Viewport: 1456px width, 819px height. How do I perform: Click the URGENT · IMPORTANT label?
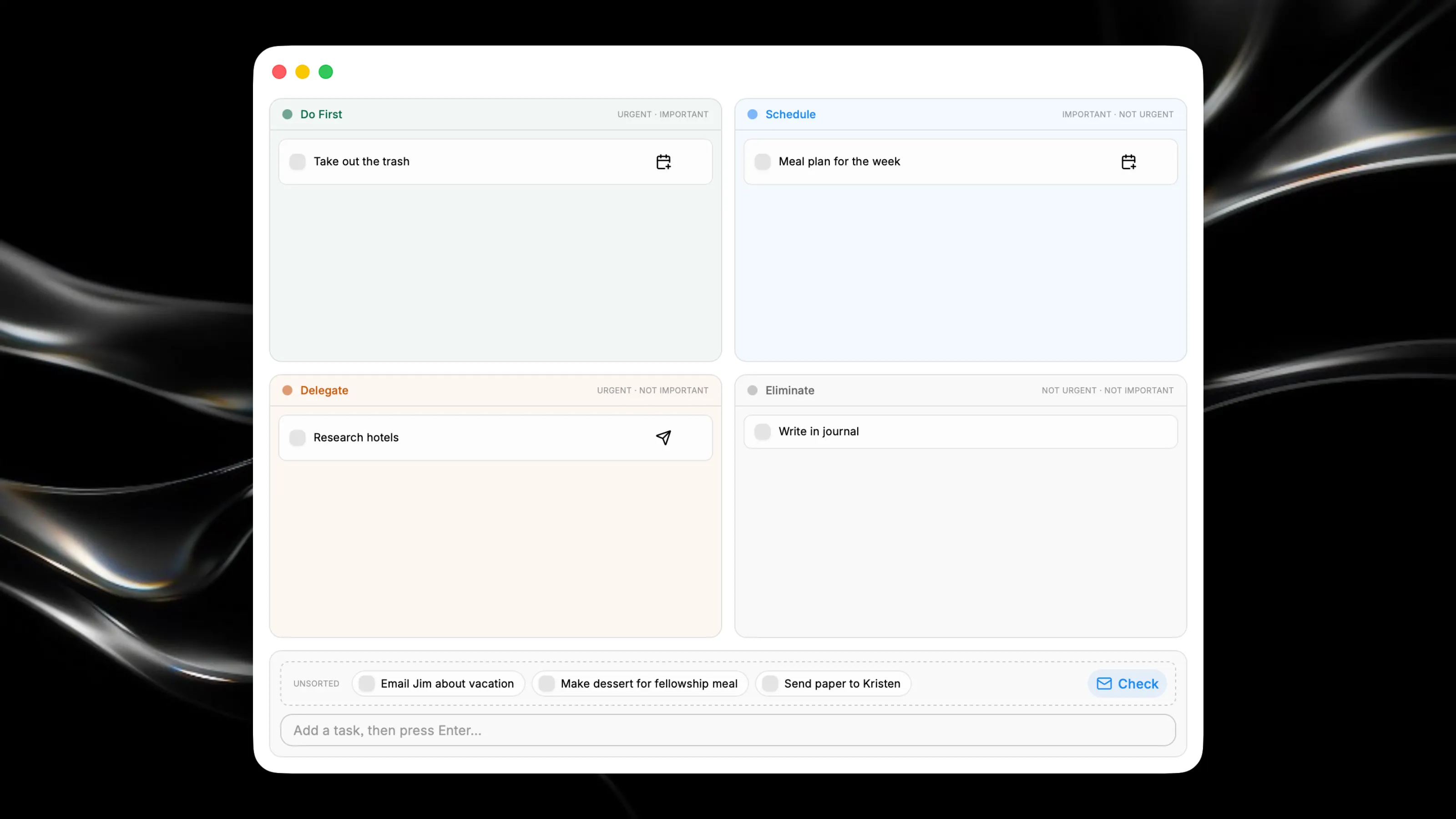pyautogui.click(x=662, y=114)
